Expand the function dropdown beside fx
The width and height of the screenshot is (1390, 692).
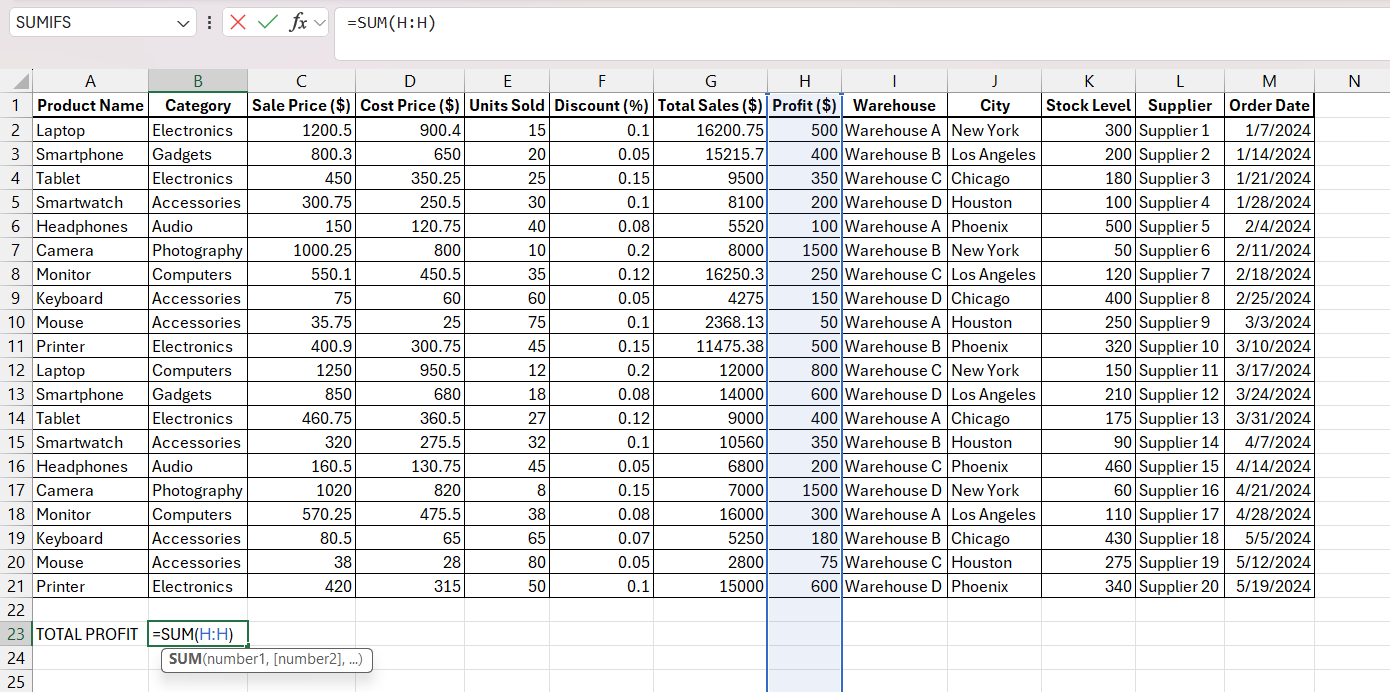click(319, 22)
